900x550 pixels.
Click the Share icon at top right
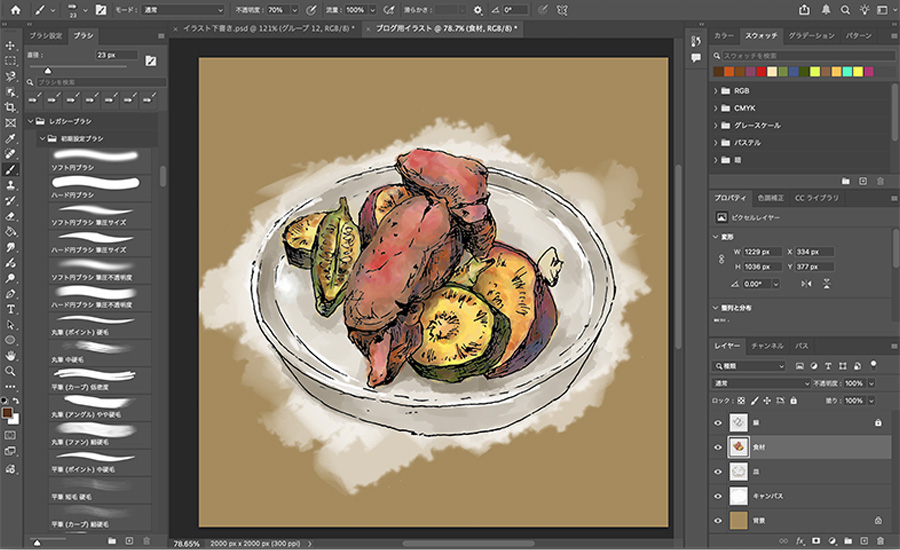806,9
